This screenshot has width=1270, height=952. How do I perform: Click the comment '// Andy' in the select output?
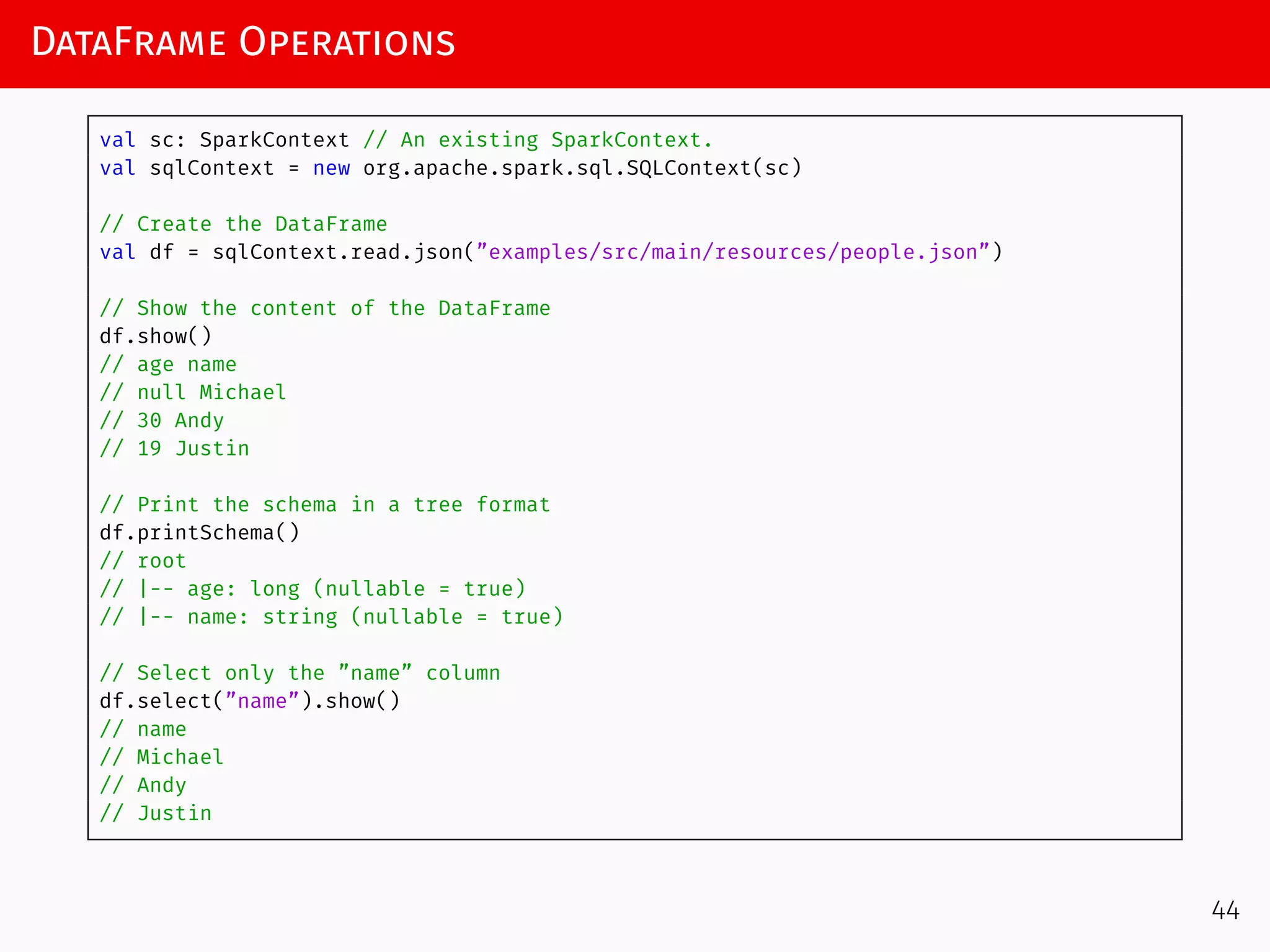143,785
